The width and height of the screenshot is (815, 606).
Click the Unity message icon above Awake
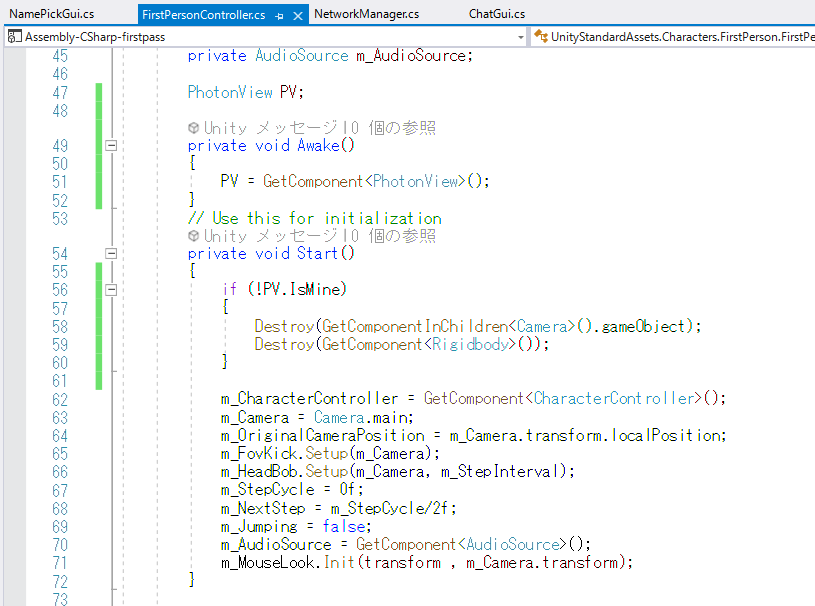194,128
